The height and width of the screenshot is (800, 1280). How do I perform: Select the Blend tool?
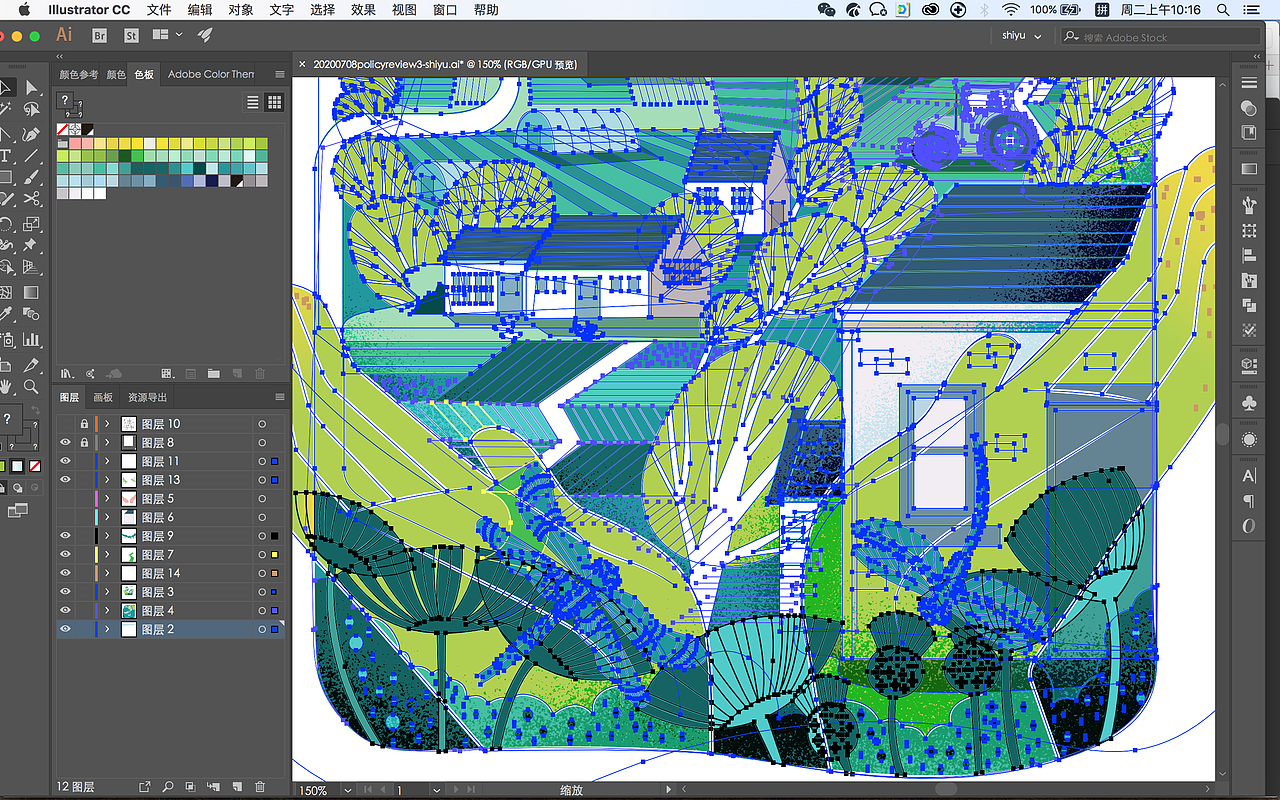[x=31, y=314]
